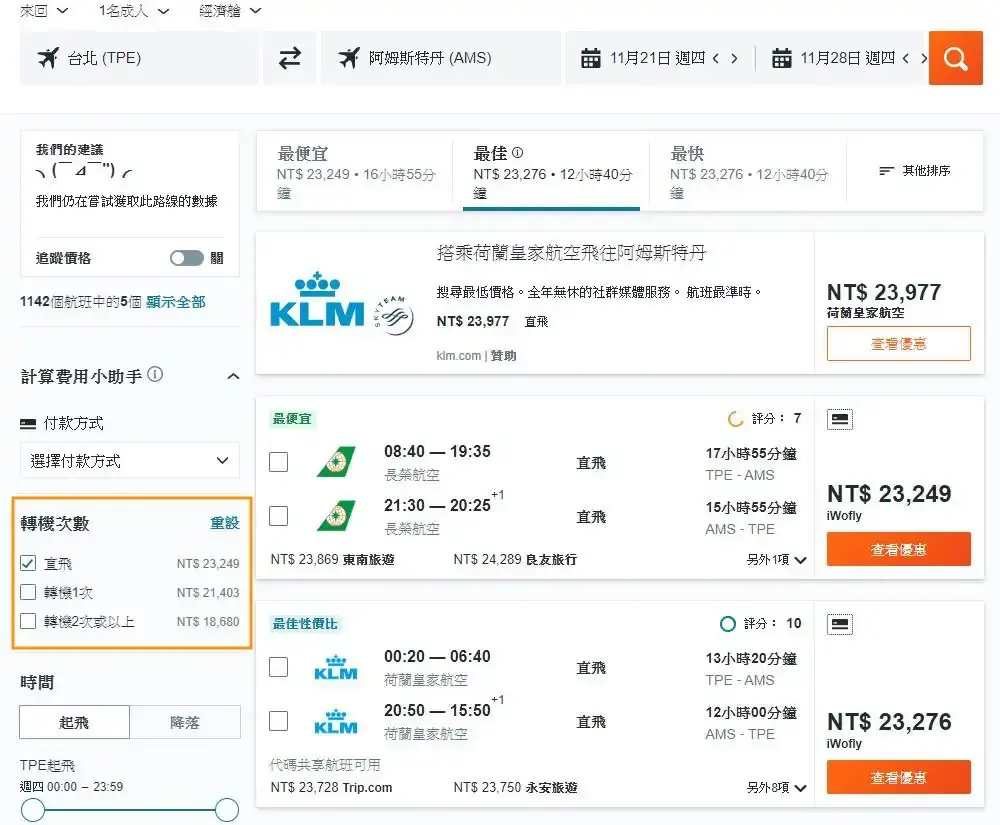Click the return calendar icon for 11月28日
This screenshot has width=1000, height=825.
tap(781, 58)
